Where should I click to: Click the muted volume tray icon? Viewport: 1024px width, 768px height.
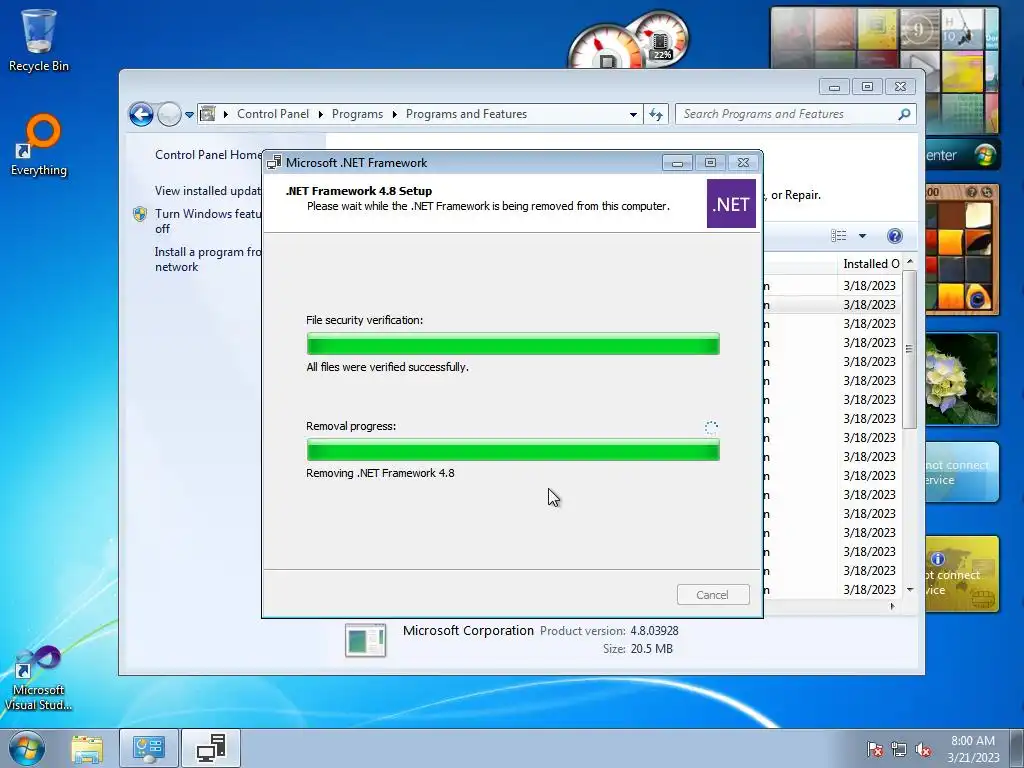point(923,749)
